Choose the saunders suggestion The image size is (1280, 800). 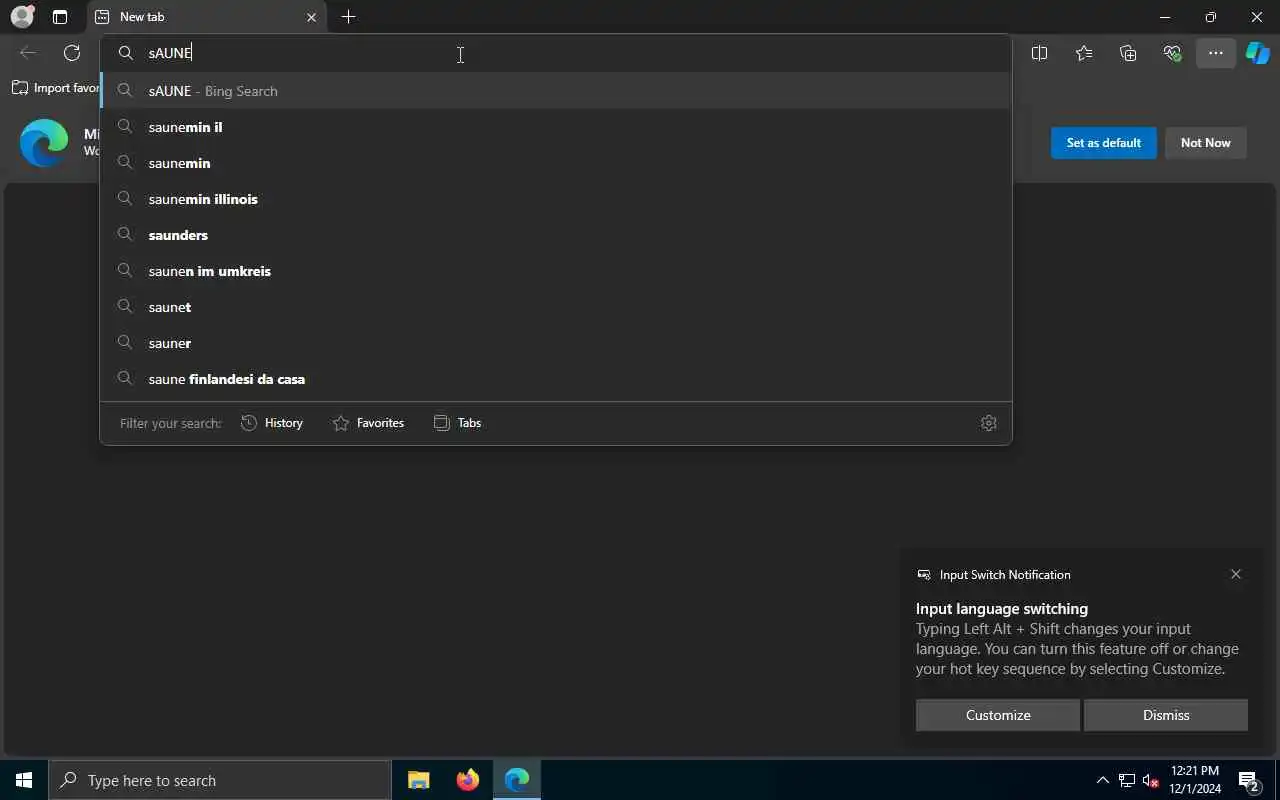[x=556, y=235]
